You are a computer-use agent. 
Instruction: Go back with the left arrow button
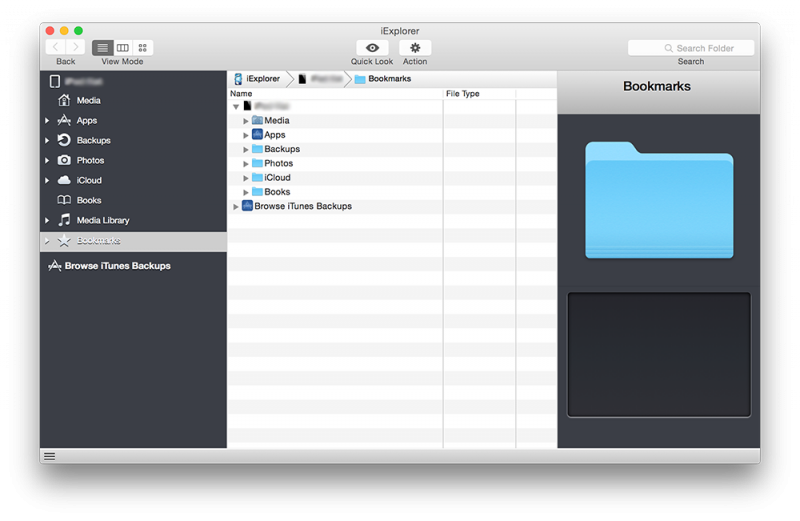coord(56,48)
